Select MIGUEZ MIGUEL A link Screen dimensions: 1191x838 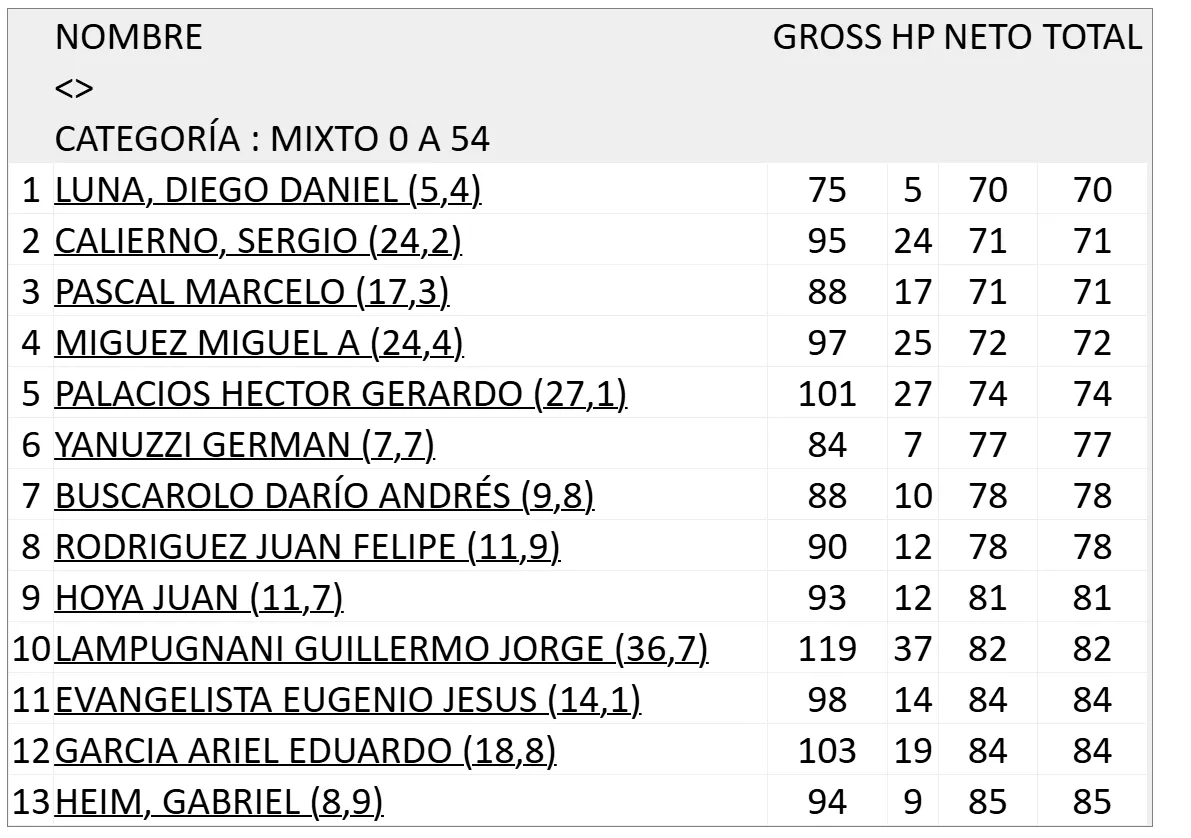pyautogui.click(x=259, y=343)
